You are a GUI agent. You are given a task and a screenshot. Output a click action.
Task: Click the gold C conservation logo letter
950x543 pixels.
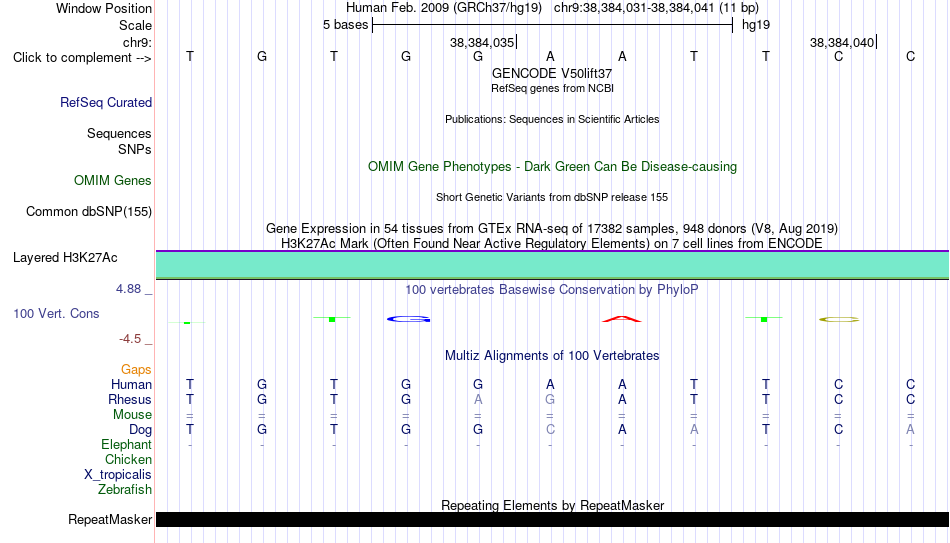point(839,319)
